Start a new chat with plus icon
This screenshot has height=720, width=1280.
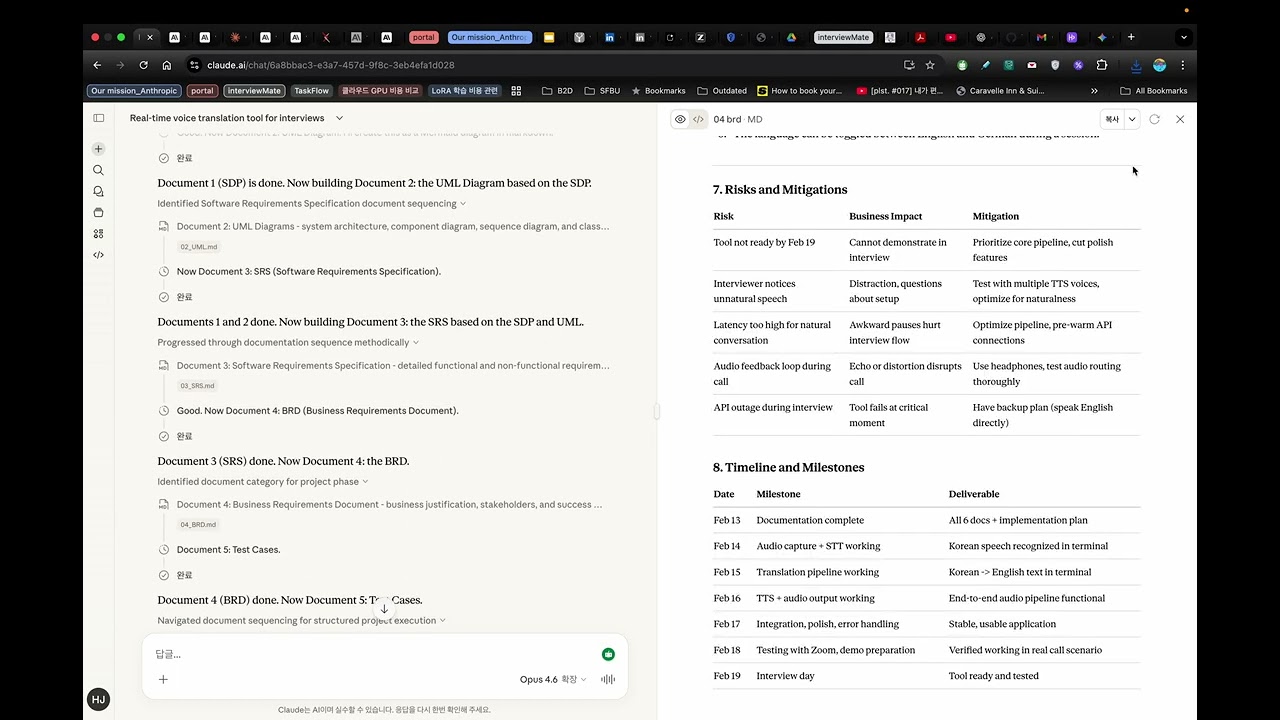click(x=98, y=149)
